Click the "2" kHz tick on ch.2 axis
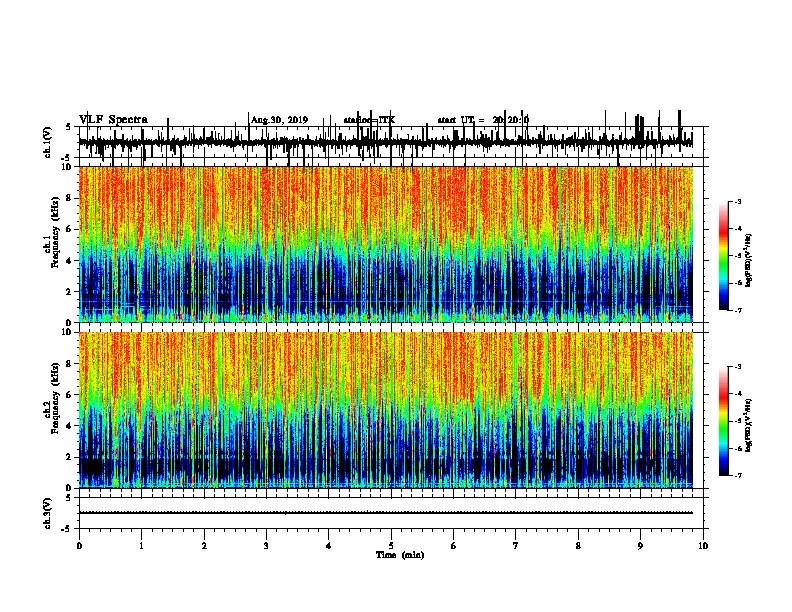The height and width of the screenshot is (612, 792). [70, 457]
